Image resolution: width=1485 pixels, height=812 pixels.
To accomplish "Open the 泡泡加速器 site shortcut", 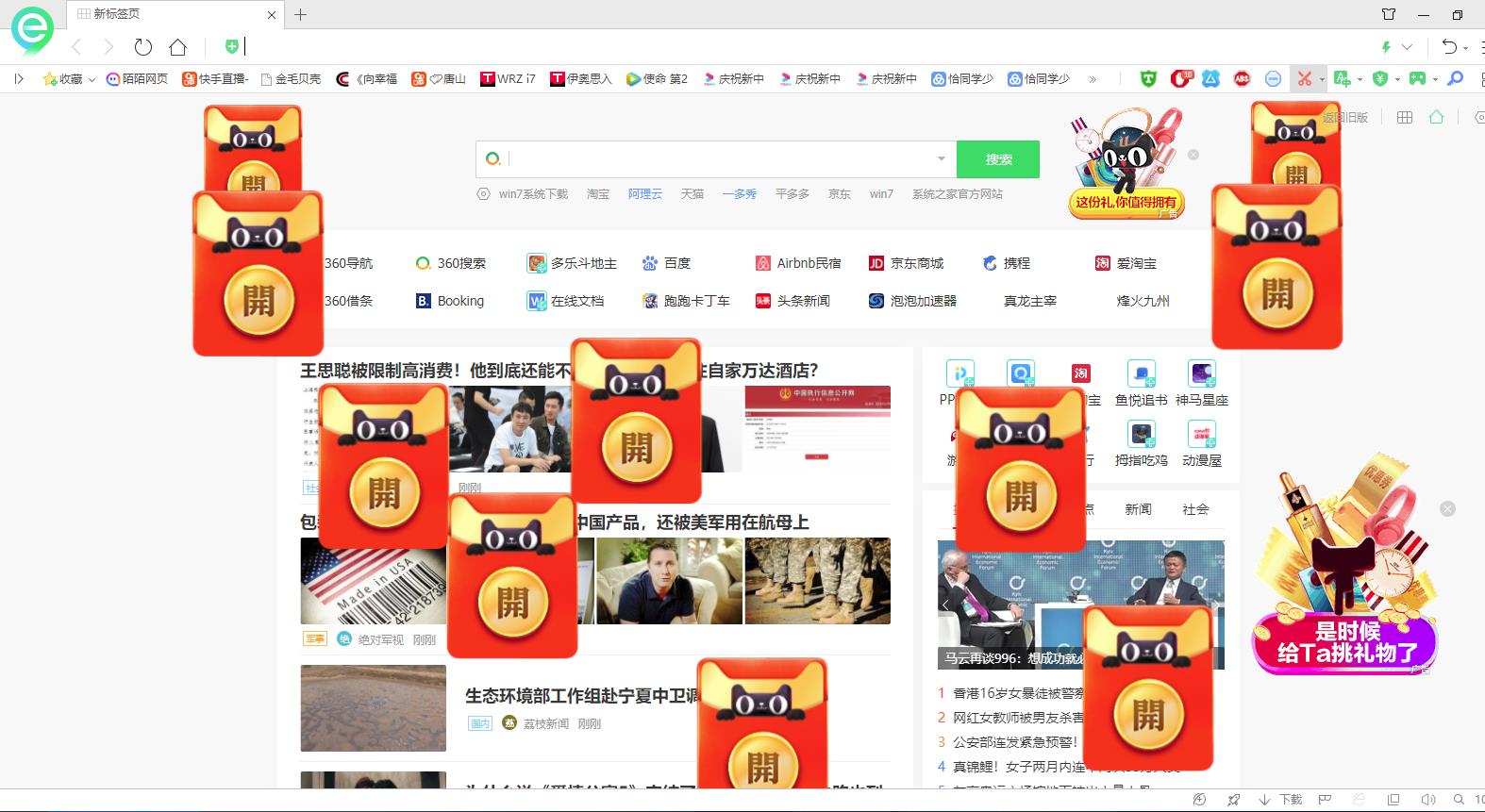I will (x=912, y=301).
